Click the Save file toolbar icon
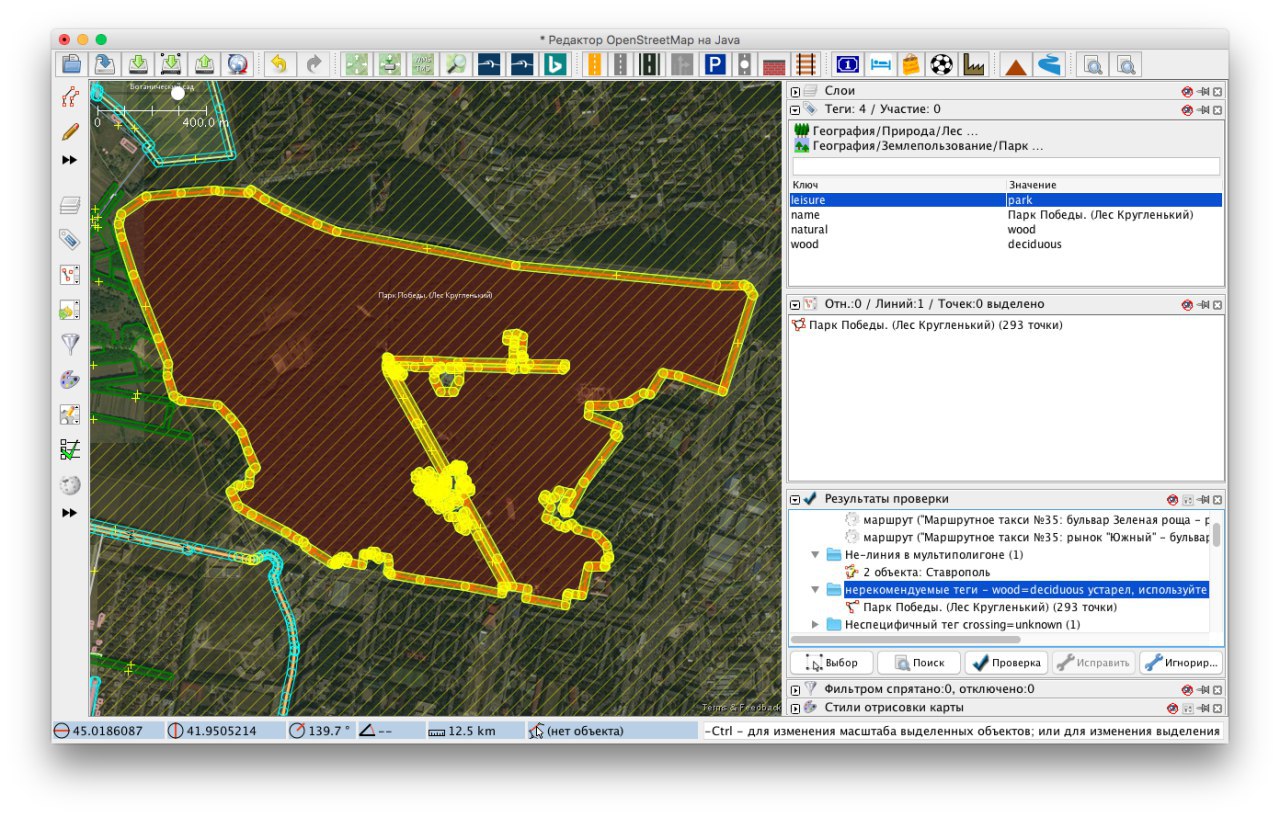 (105, 65)
